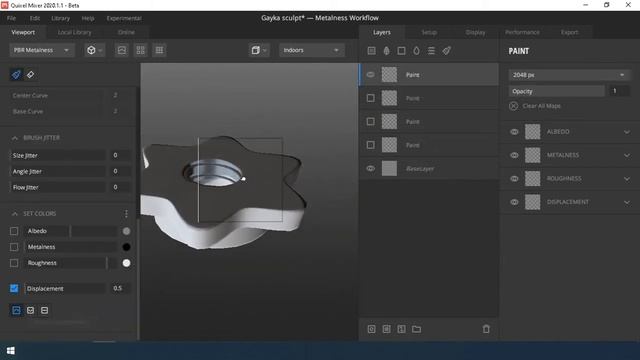The image size is (640, 360).
Task: Select the third displacement brush mode icon
Action: pyautogui.click(x=44, y=310)
